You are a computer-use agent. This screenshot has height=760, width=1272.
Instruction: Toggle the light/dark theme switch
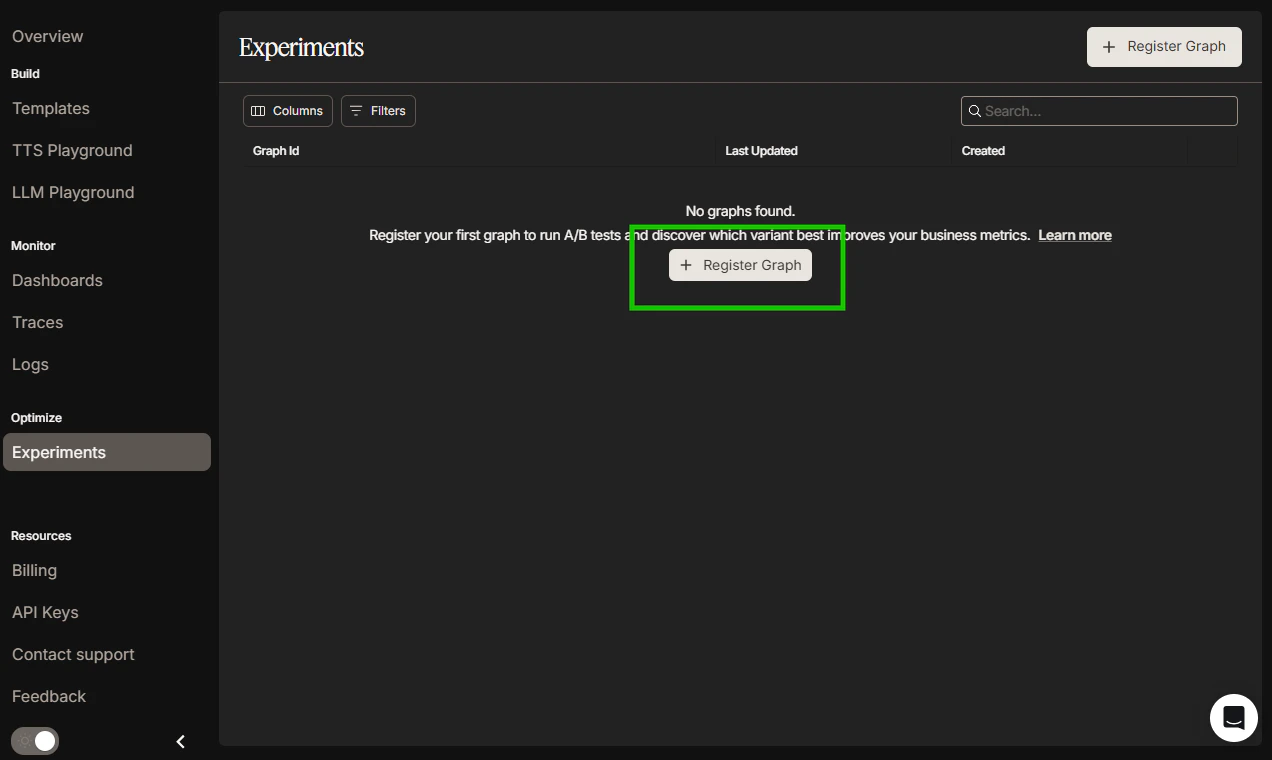click(x=35, y=741)
